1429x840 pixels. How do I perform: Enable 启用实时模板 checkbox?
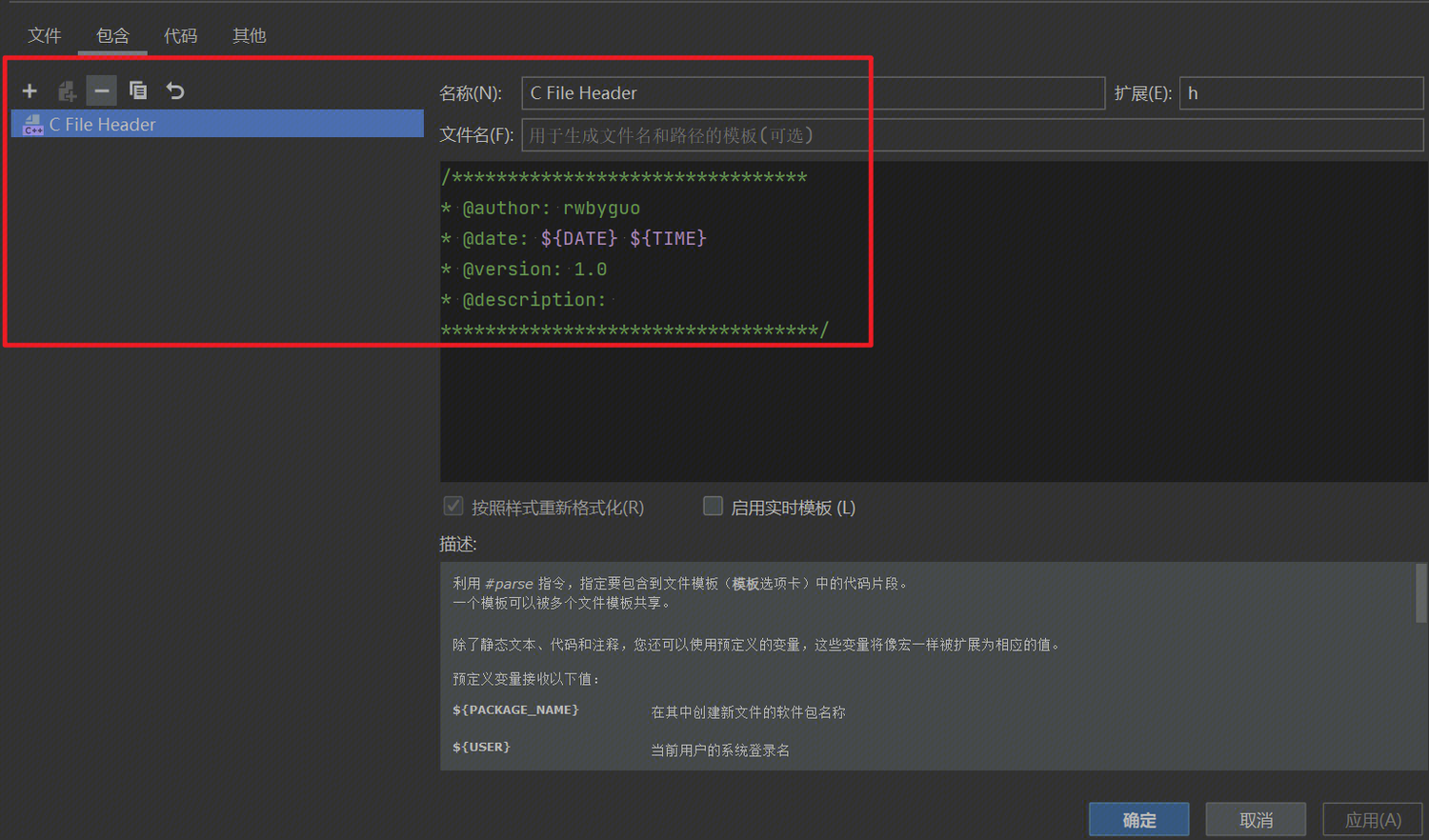713,506
